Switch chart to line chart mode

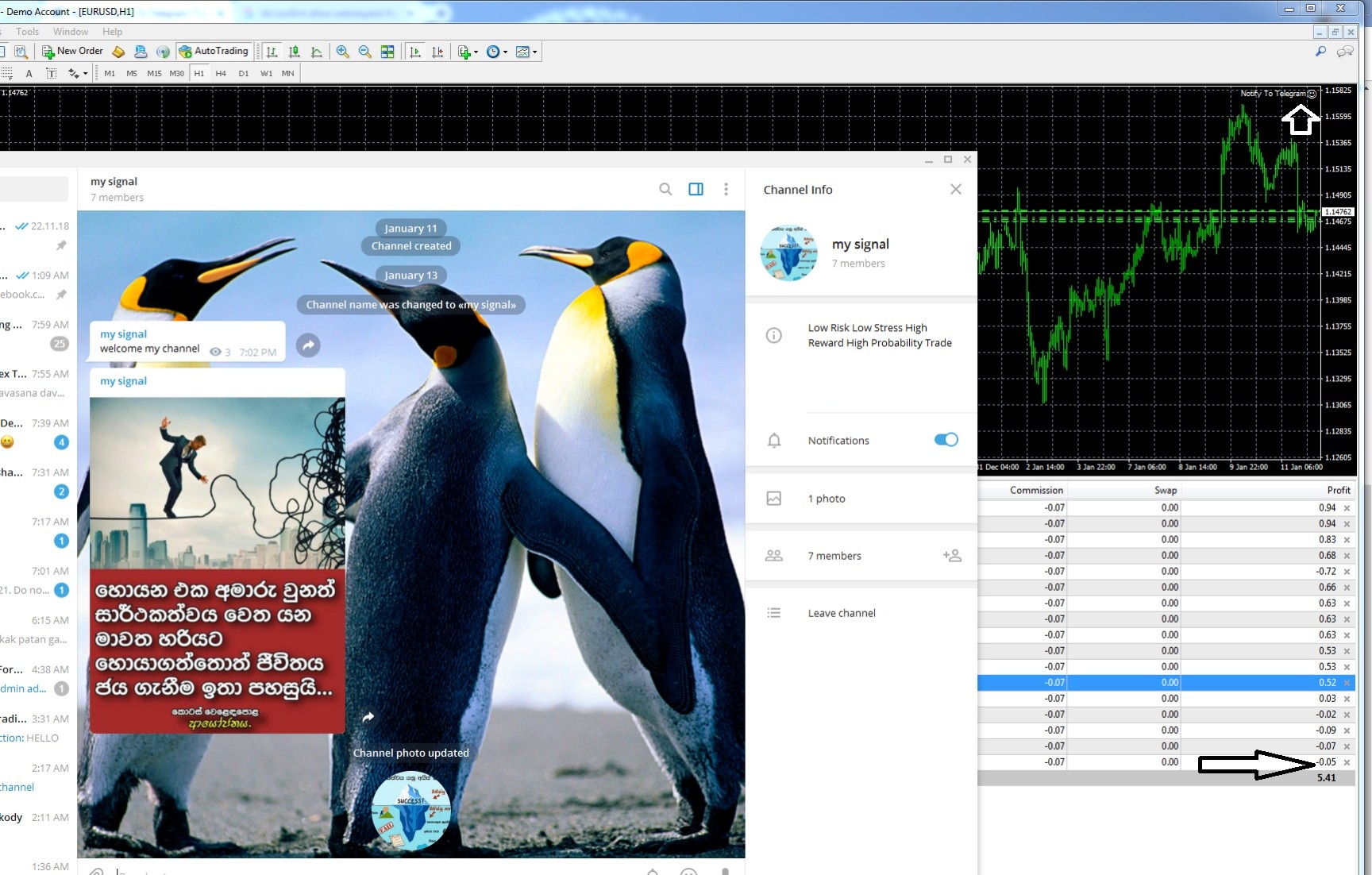click(x=317, y=52)
